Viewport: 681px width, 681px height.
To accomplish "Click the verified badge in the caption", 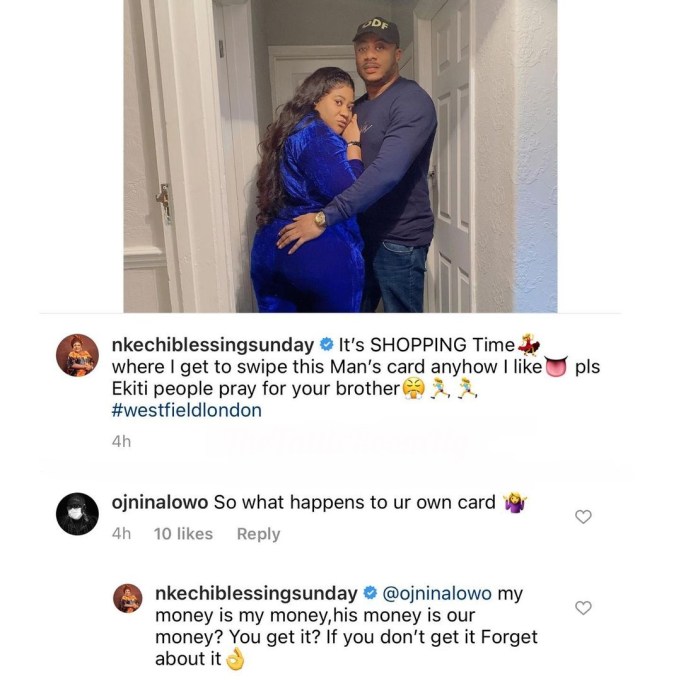I will 321,346.
